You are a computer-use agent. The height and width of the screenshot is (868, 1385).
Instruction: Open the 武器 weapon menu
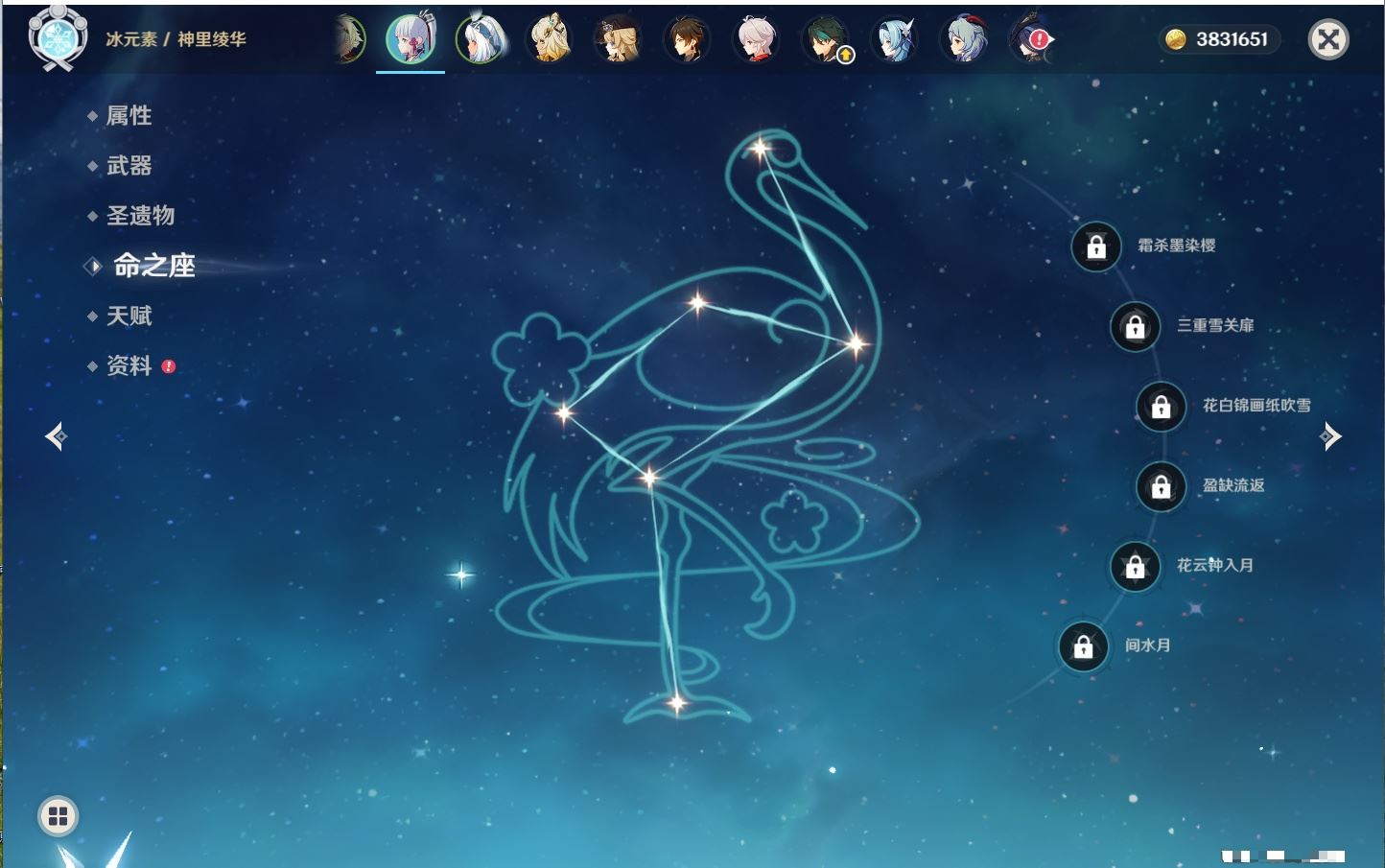pyautogui.click(x=129, y=166)
